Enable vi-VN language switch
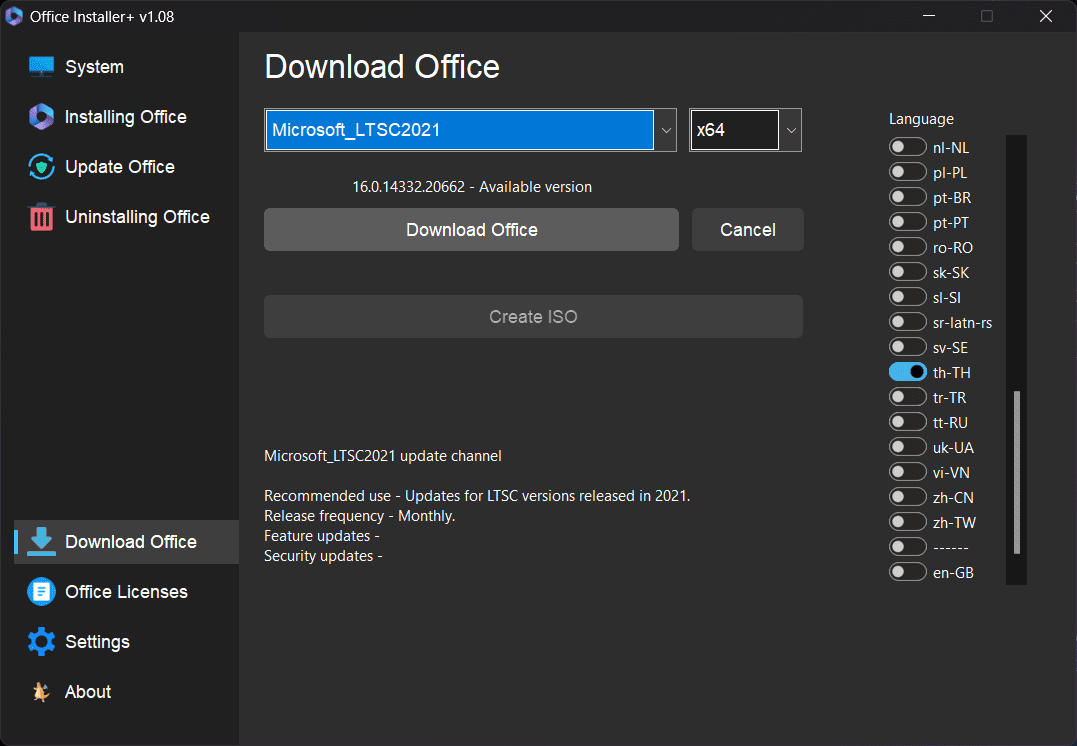This screenshot has width=1077, height=746. click(907, 472)
